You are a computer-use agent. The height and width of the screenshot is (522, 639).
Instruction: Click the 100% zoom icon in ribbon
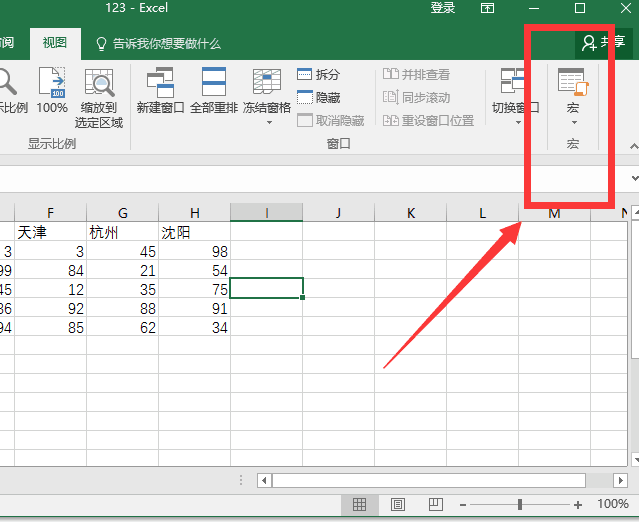[52, 91]
